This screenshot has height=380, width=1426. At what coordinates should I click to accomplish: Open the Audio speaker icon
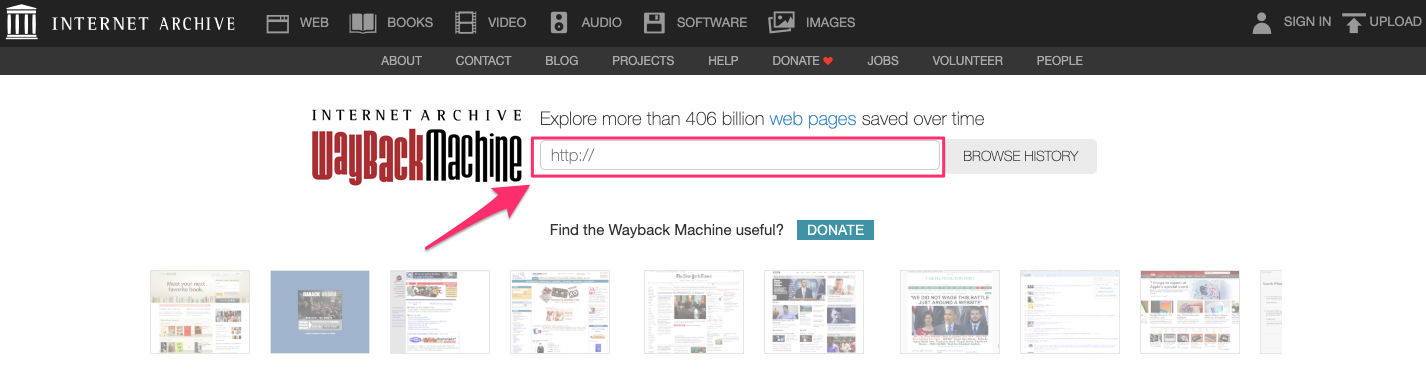tap(559, 22)
